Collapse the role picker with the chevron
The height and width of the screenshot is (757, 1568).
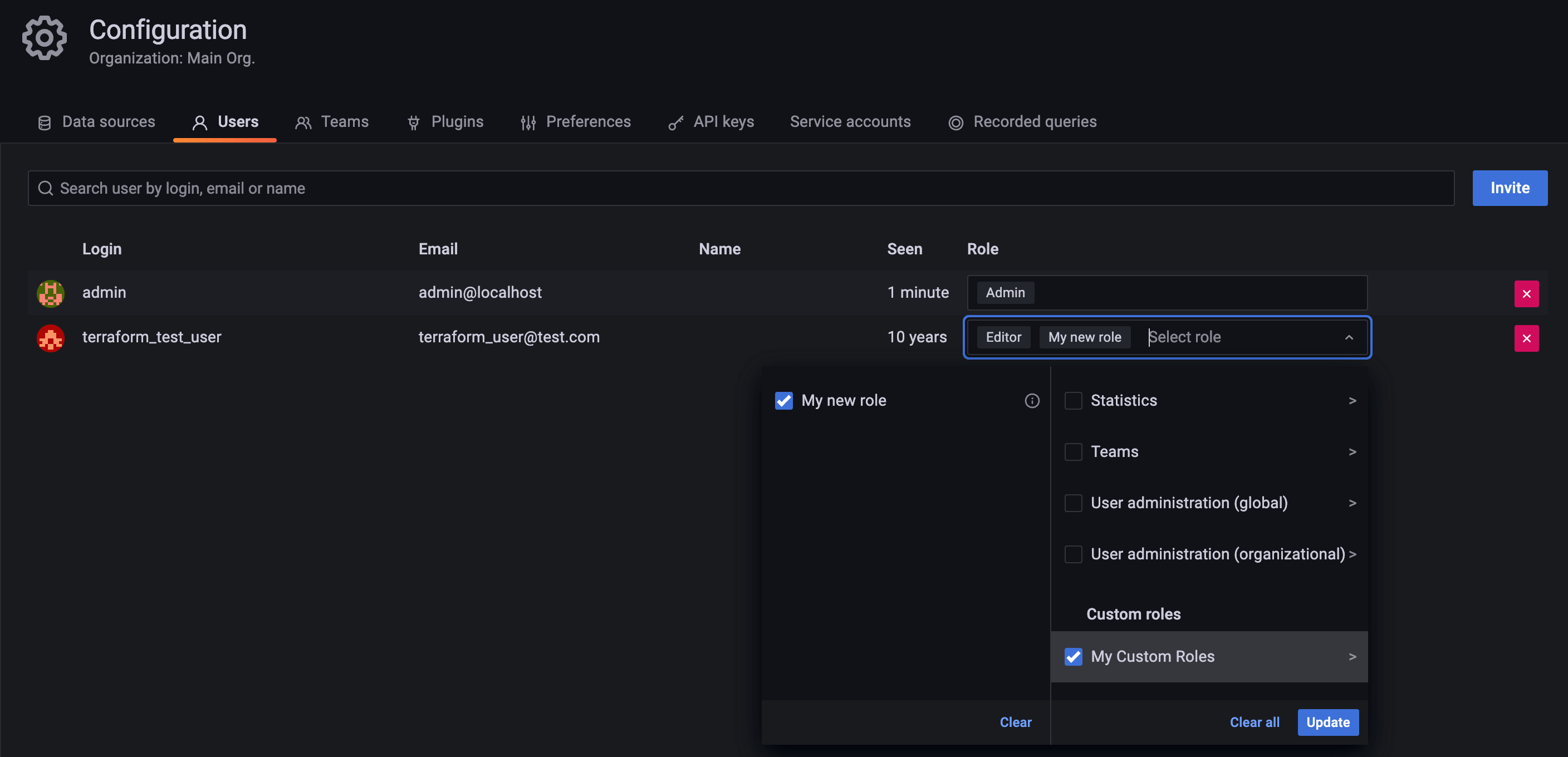[1350, 337]
